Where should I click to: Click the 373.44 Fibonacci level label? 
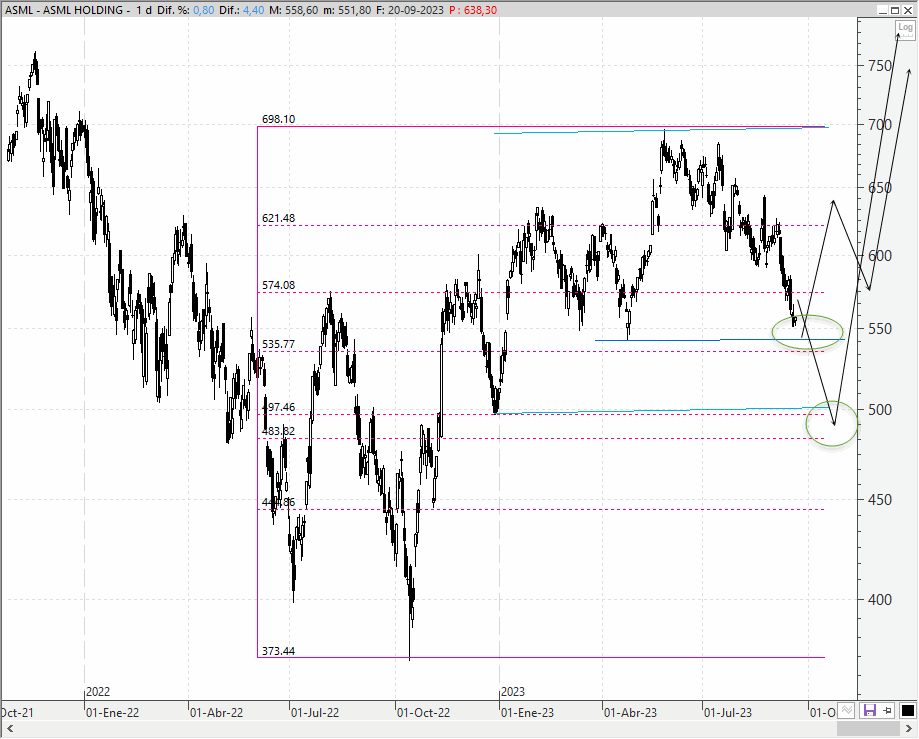pos(278,651)
